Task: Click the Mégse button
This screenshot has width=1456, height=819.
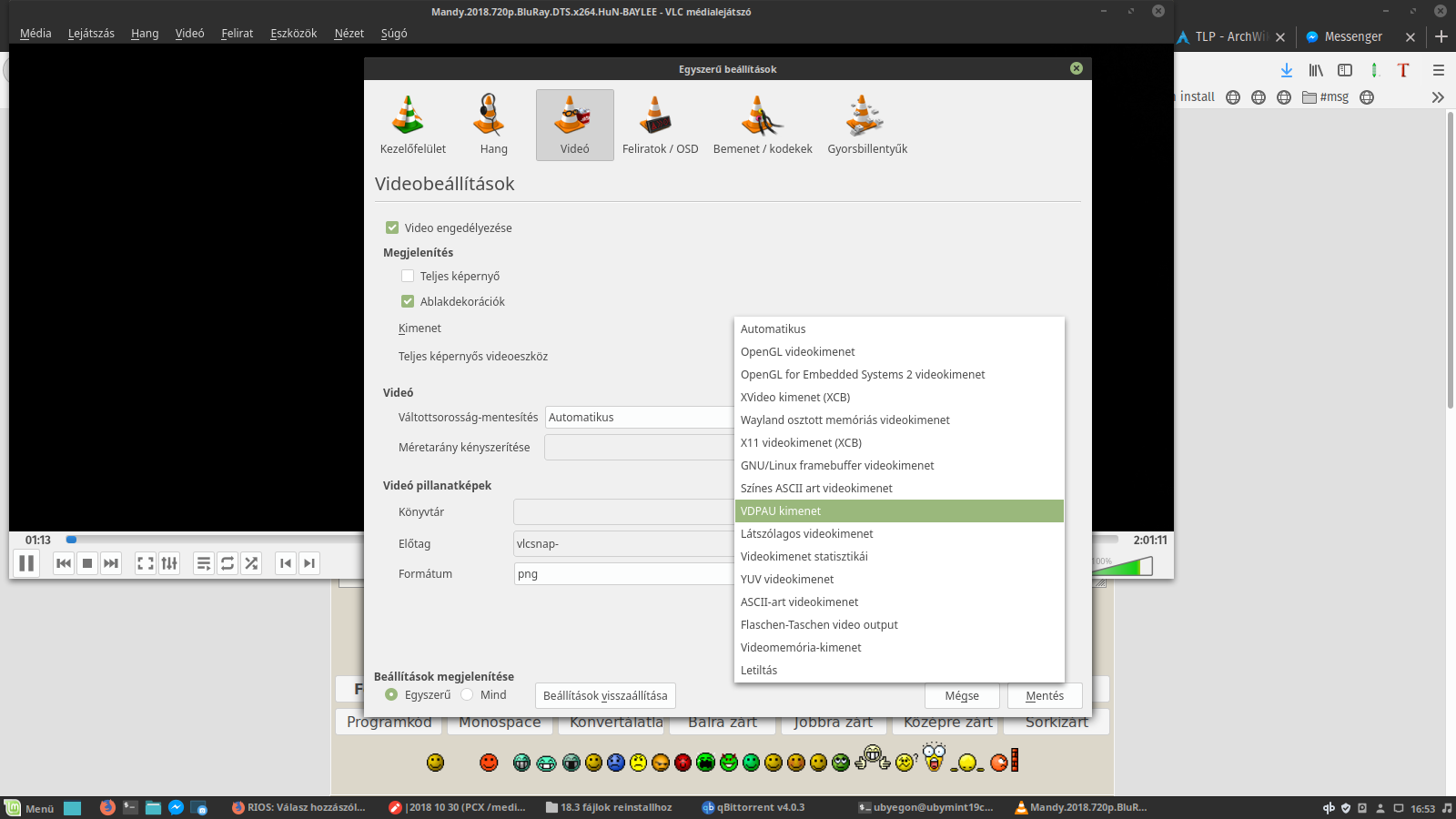Action: click(962, 695)
